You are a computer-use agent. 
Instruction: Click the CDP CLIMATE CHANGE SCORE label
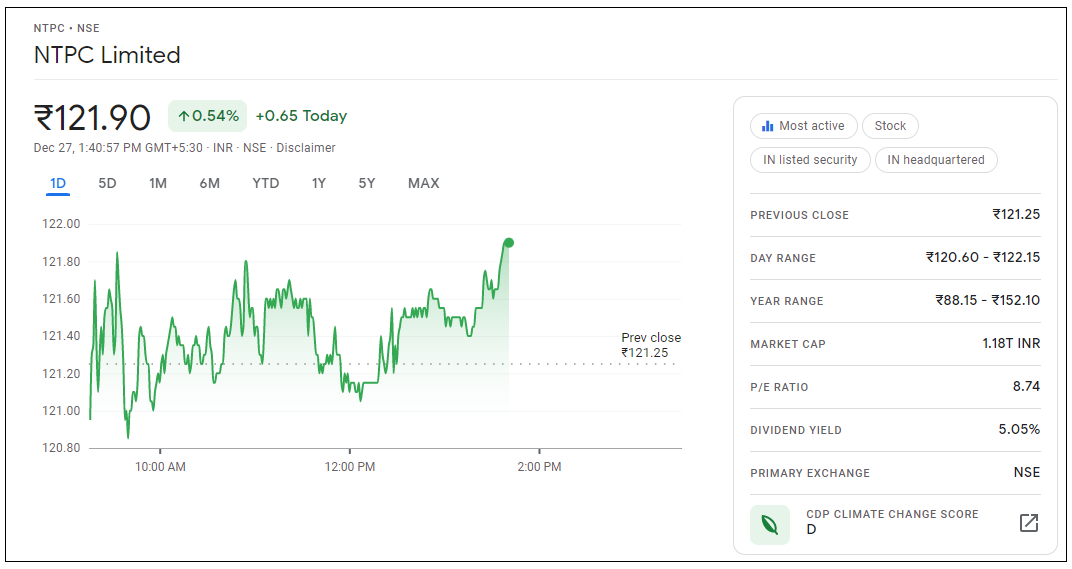pyautogui.click(x=892, y=514)
